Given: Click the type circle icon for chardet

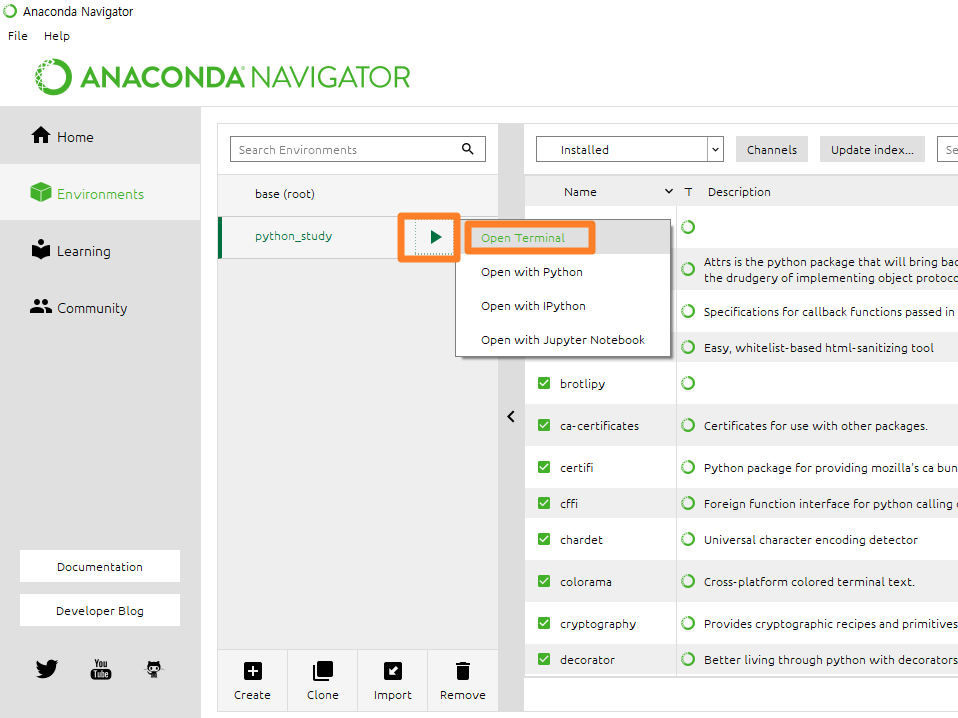Looking at the screenshot, I should pos(688,540).
